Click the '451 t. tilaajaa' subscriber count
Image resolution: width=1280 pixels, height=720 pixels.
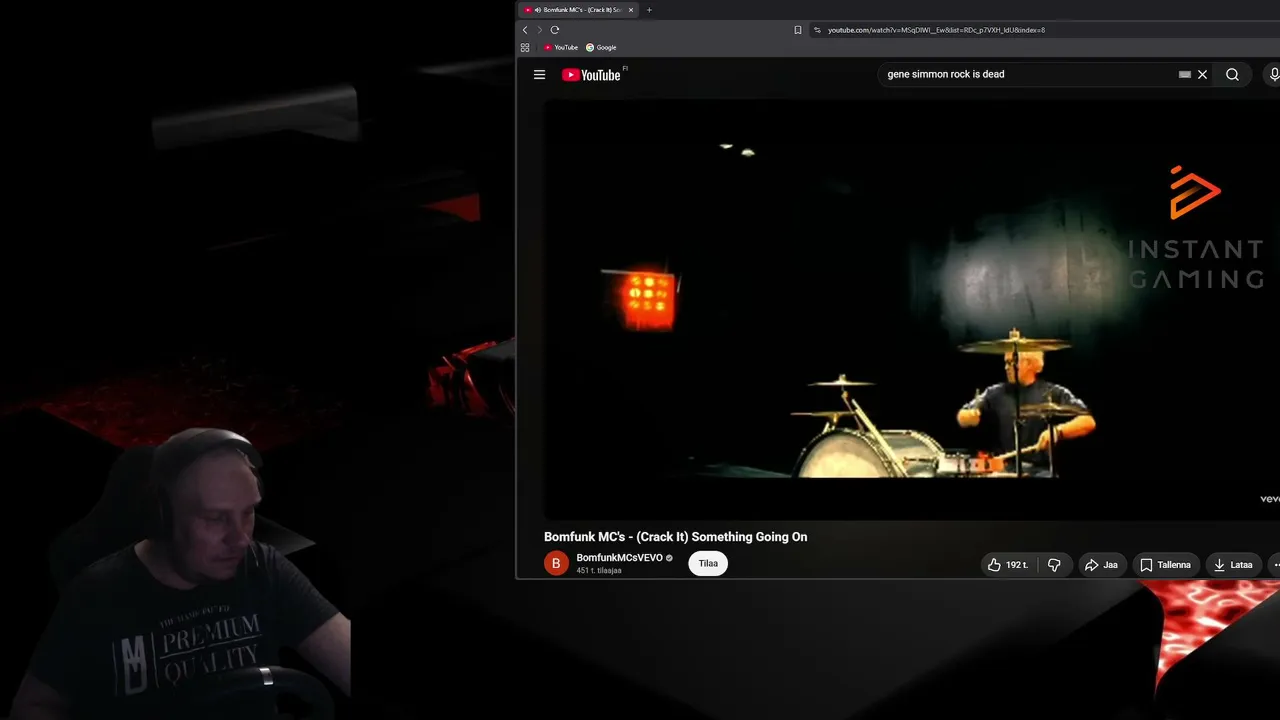click(599, 571)
